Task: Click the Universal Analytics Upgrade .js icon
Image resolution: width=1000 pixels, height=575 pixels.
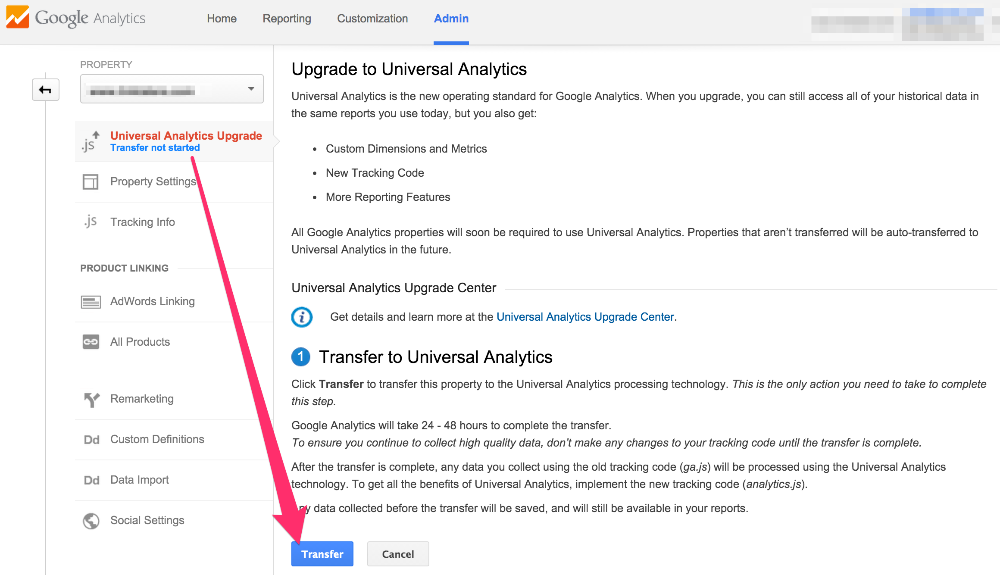Action: pyautogui.click(x=91, y=141)
